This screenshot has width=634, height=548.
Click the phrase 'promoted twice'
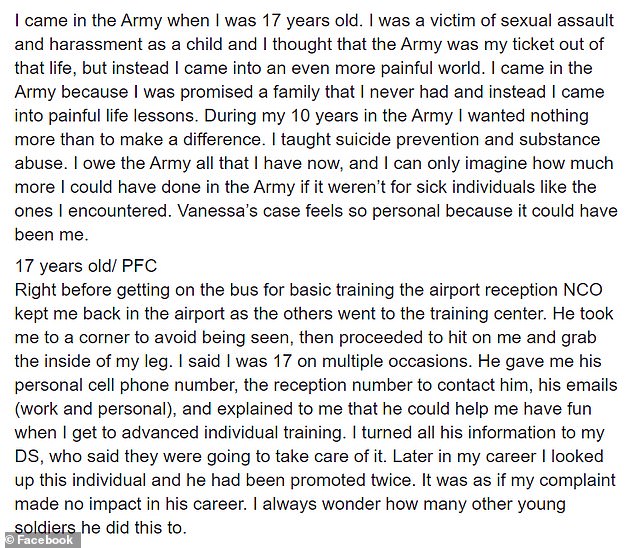click(352, 480)
